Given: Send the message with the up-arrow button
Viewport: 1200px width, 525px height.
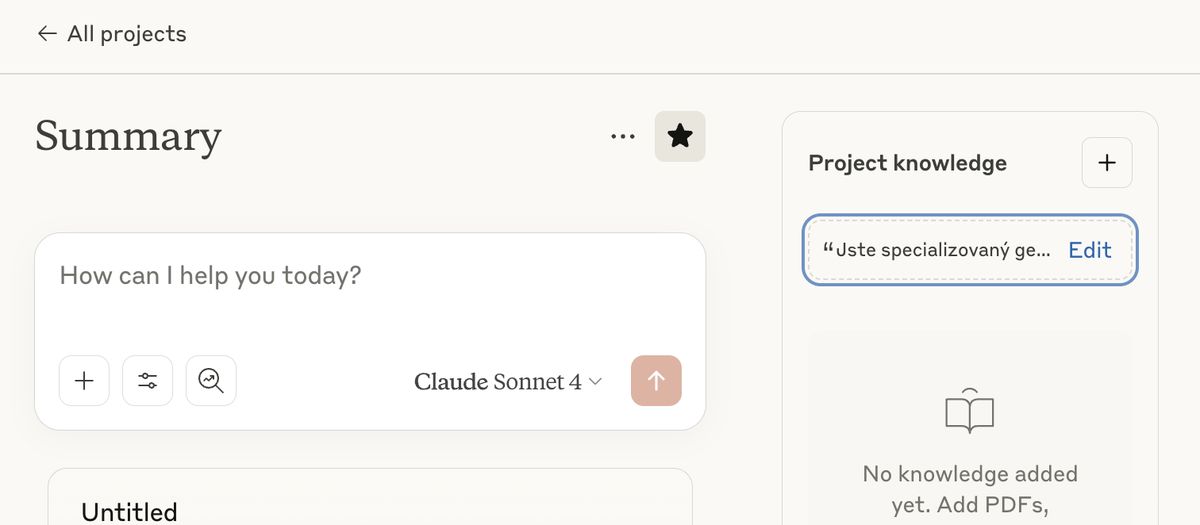Looking at the screenshot, I should (656, 381).
